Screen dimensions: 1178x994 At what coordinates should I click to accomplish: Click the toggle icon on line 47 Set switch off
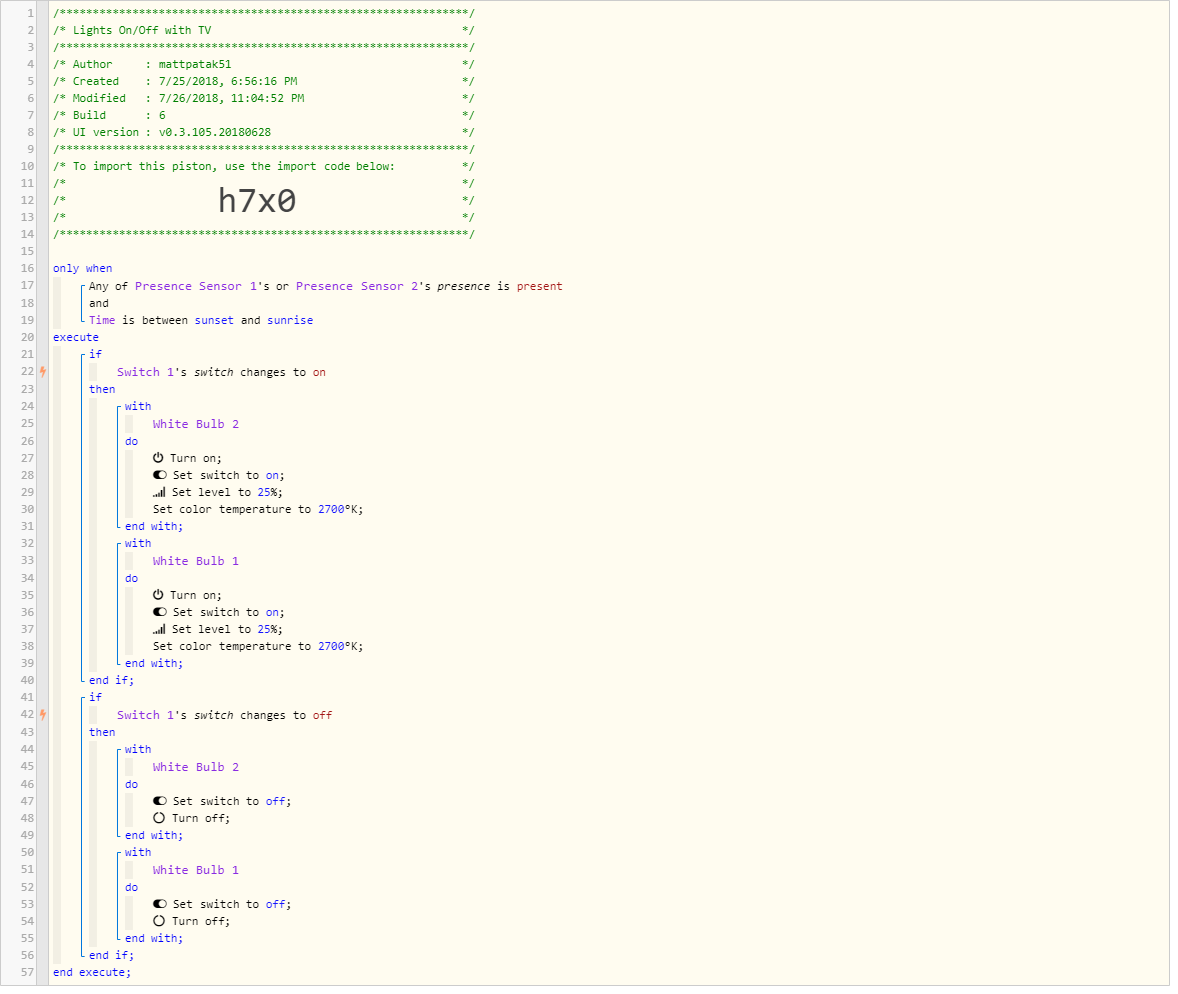pos(160,801)
